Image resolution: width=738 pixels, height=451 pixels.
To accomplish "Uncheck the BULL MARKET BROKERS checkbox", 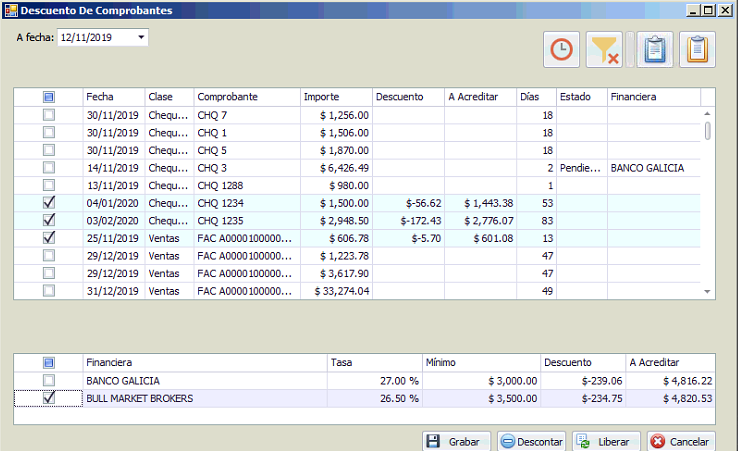I will click(48, 398).
